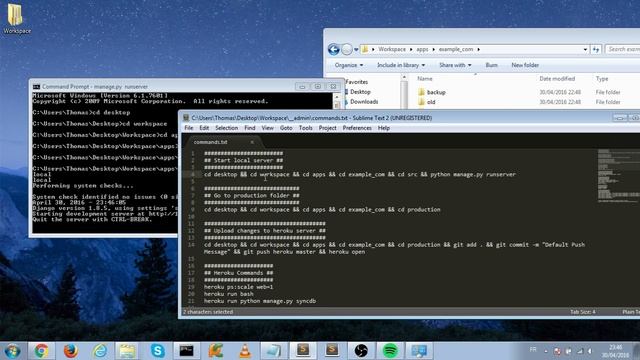Open the last taskbar app icon after Spotify
The width and height of the screenshot is (640, 360).
coord(419,351)
